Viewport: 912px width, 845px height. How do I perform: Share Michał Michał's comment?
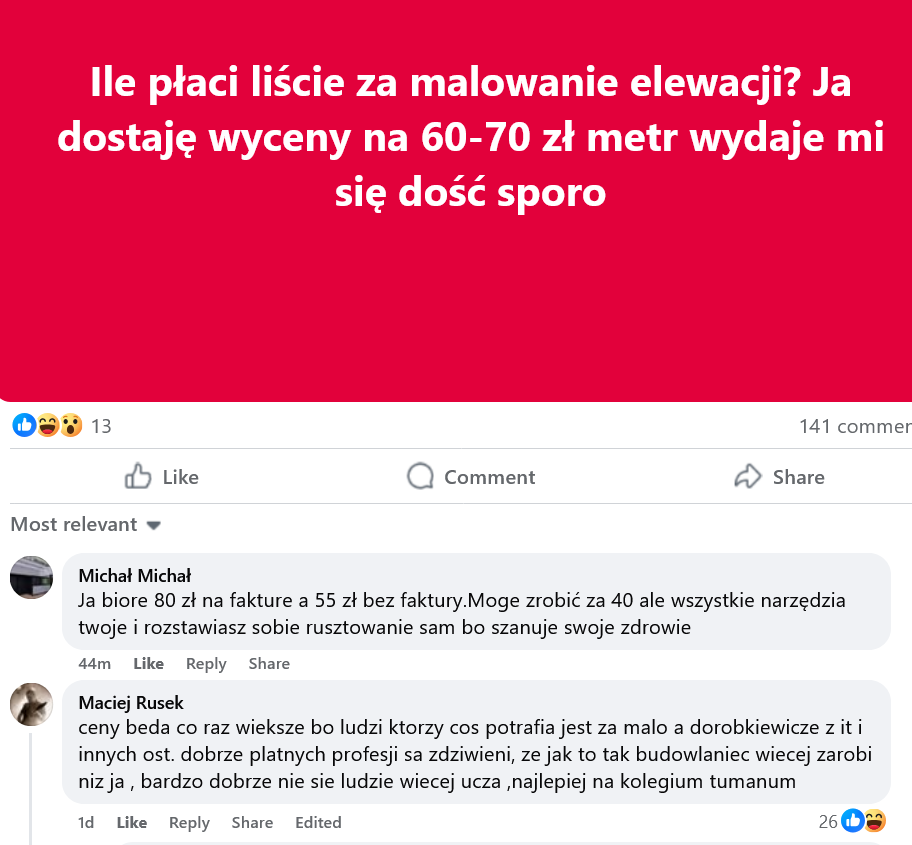[269, 664]
